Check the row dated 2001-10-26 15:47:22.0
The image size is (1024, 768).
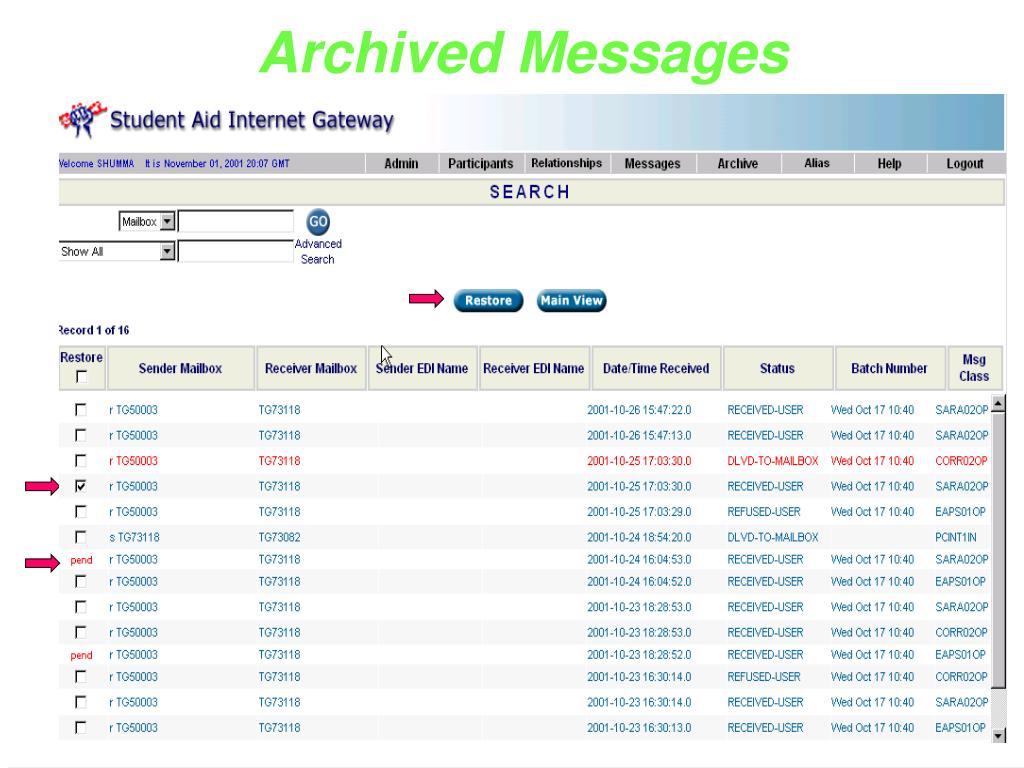(80, 409)
